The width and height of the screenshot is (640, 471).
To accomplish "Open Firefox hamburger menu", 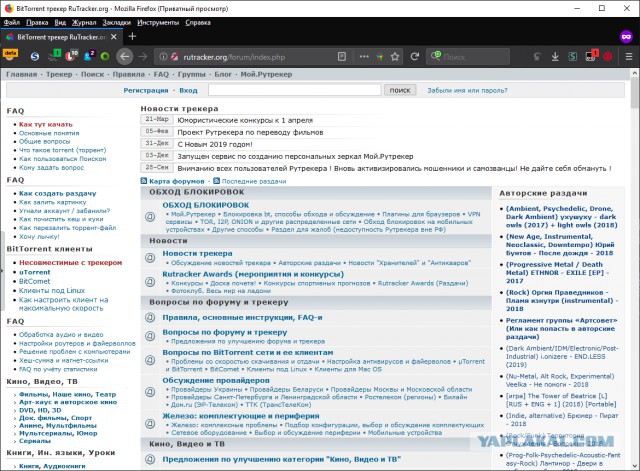I will [629, 57].
